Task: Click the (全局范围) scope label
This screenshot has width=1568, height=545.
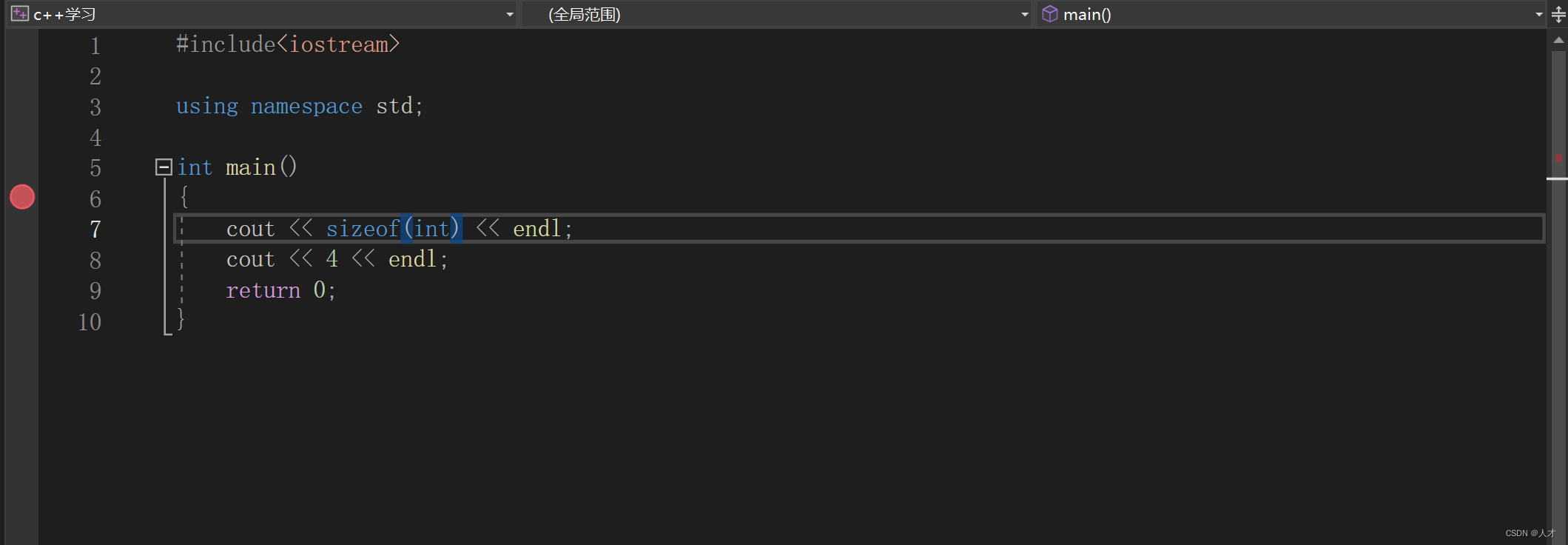Action: [585, 13]
